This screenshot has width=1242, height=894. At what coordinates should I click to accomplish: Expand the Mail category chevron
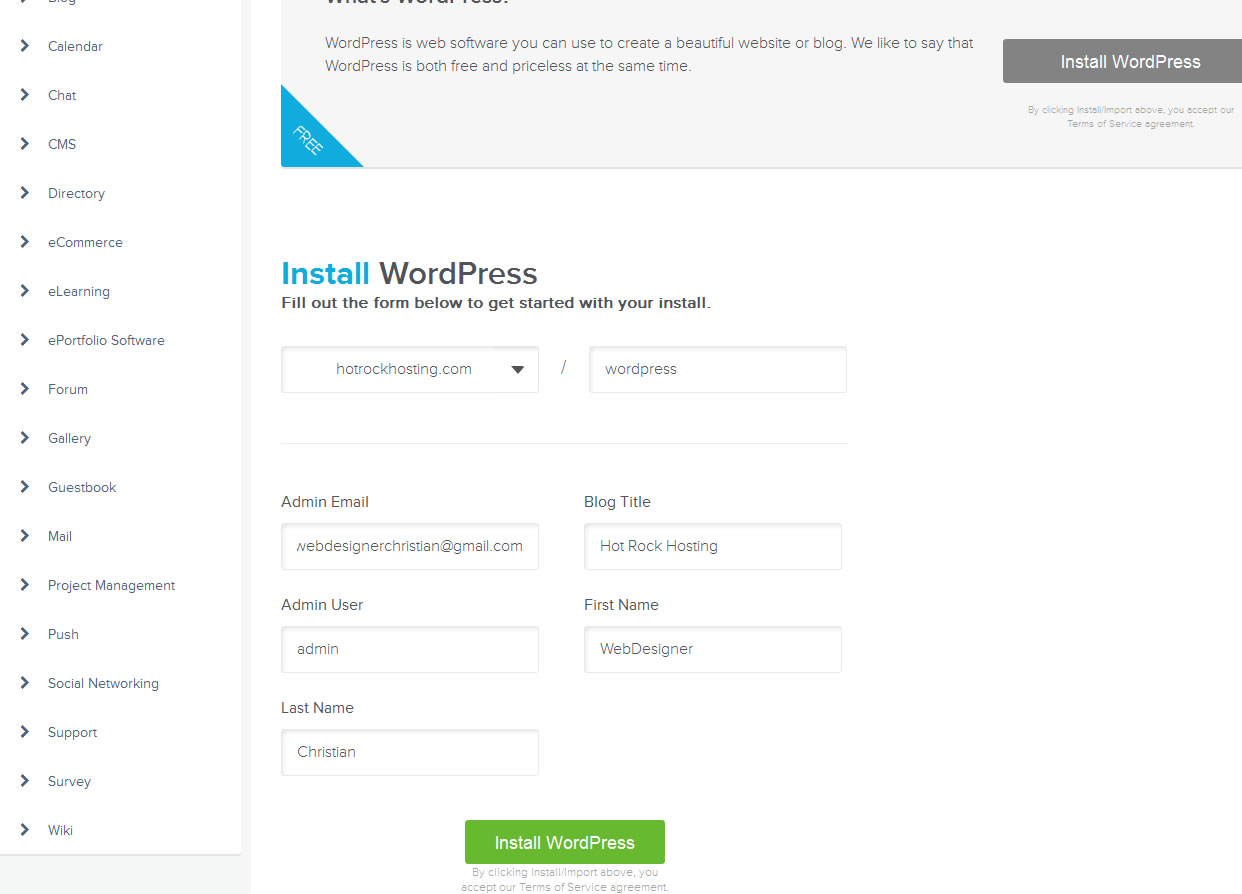click(x=24, y=536)
